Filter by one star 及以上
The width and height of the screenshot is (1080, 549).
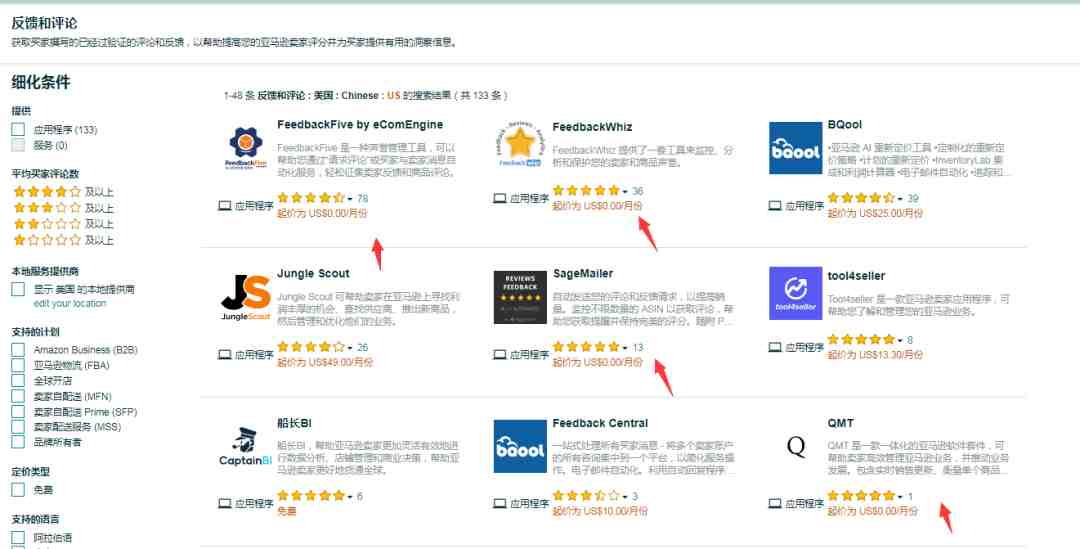pyautogui.click(x=63, y=240)
